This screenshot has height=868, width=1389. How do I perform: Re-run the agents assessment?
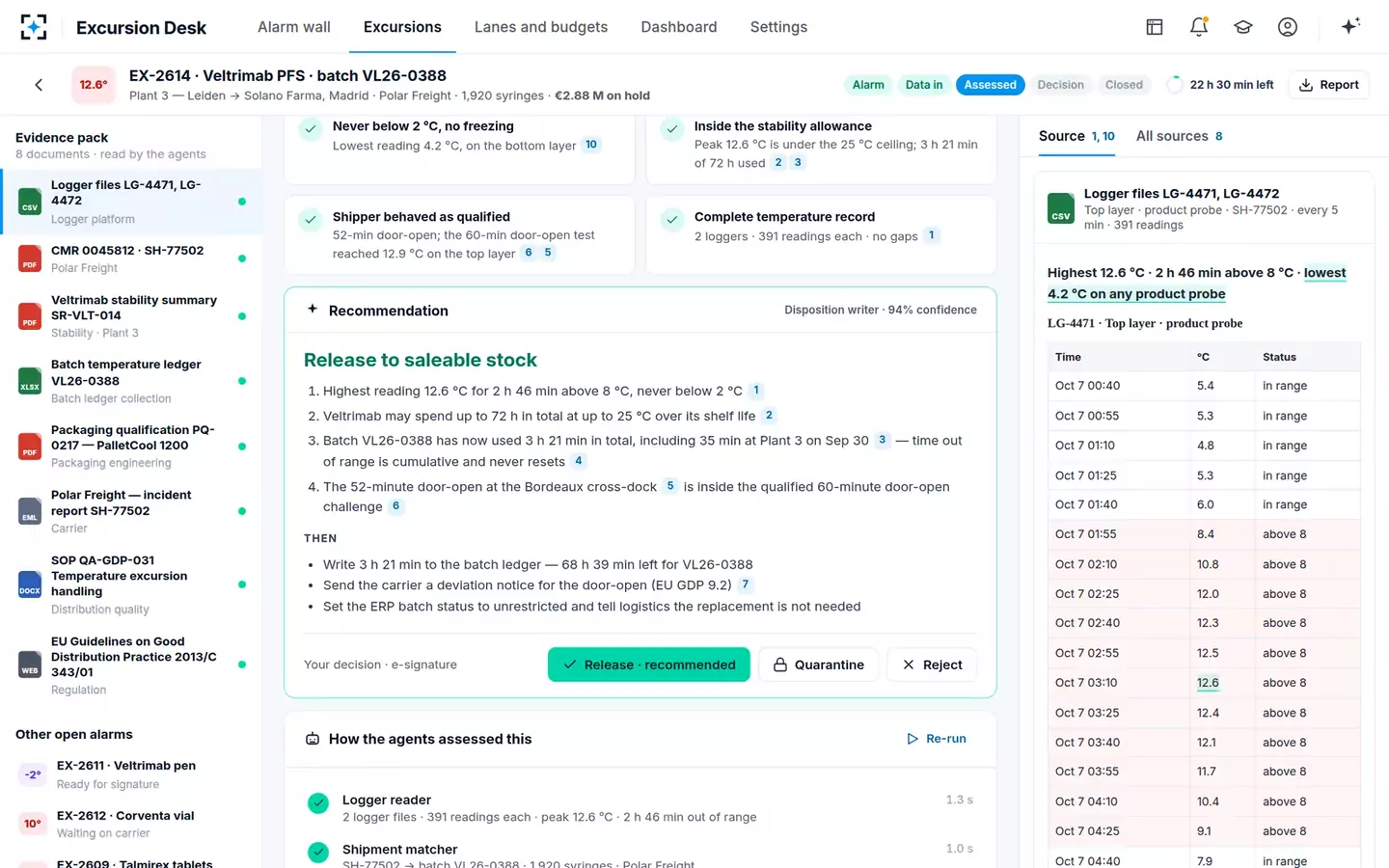pos(937,739)
